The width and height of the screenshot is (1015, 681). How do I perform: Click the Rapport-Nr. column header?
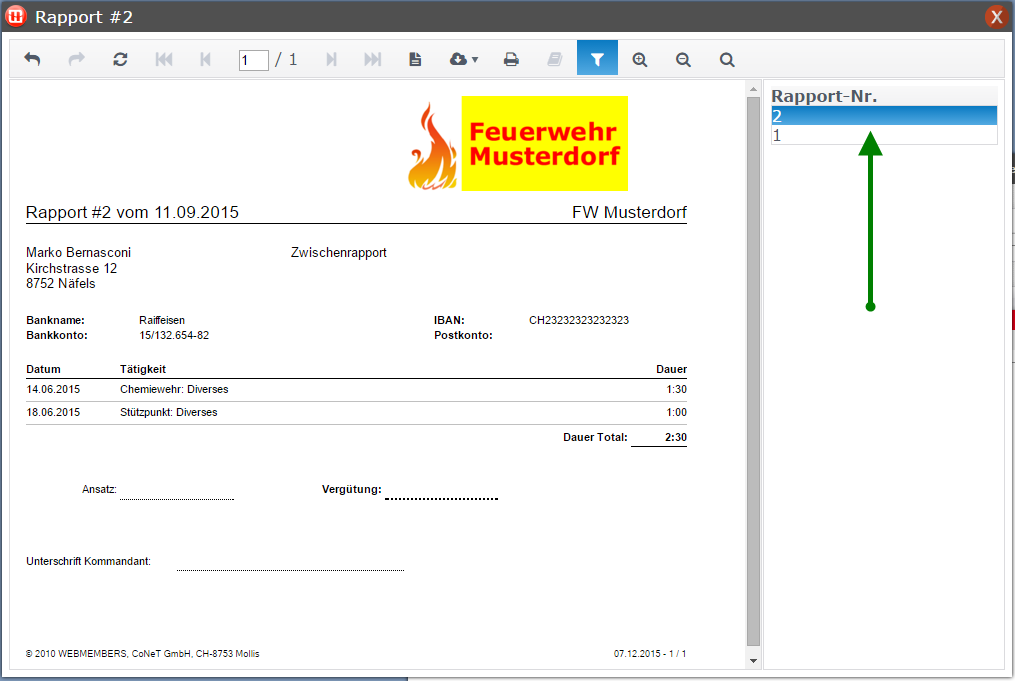tap(884, 94)
